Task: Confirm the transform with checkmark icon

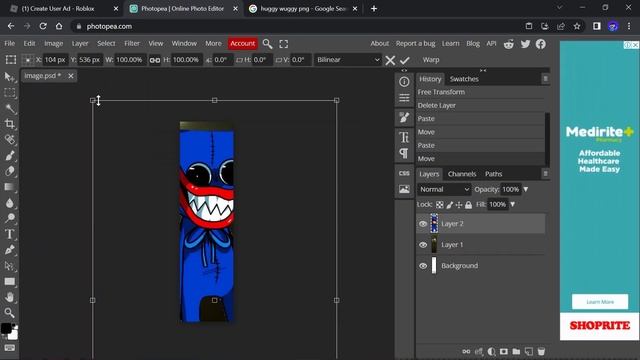Action: coord(404,60)
